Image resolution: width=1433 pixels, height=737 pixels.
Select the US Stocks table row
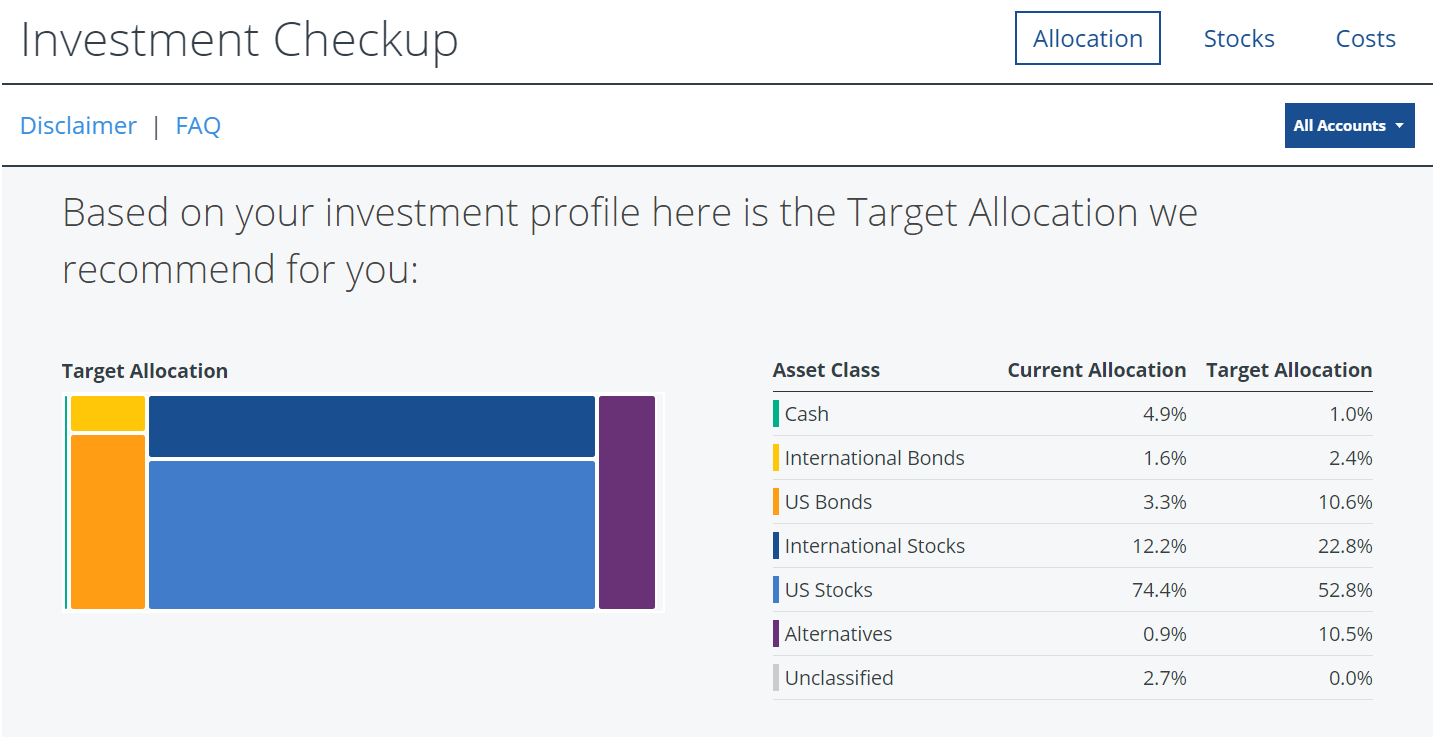click(x=1072, y=590)
